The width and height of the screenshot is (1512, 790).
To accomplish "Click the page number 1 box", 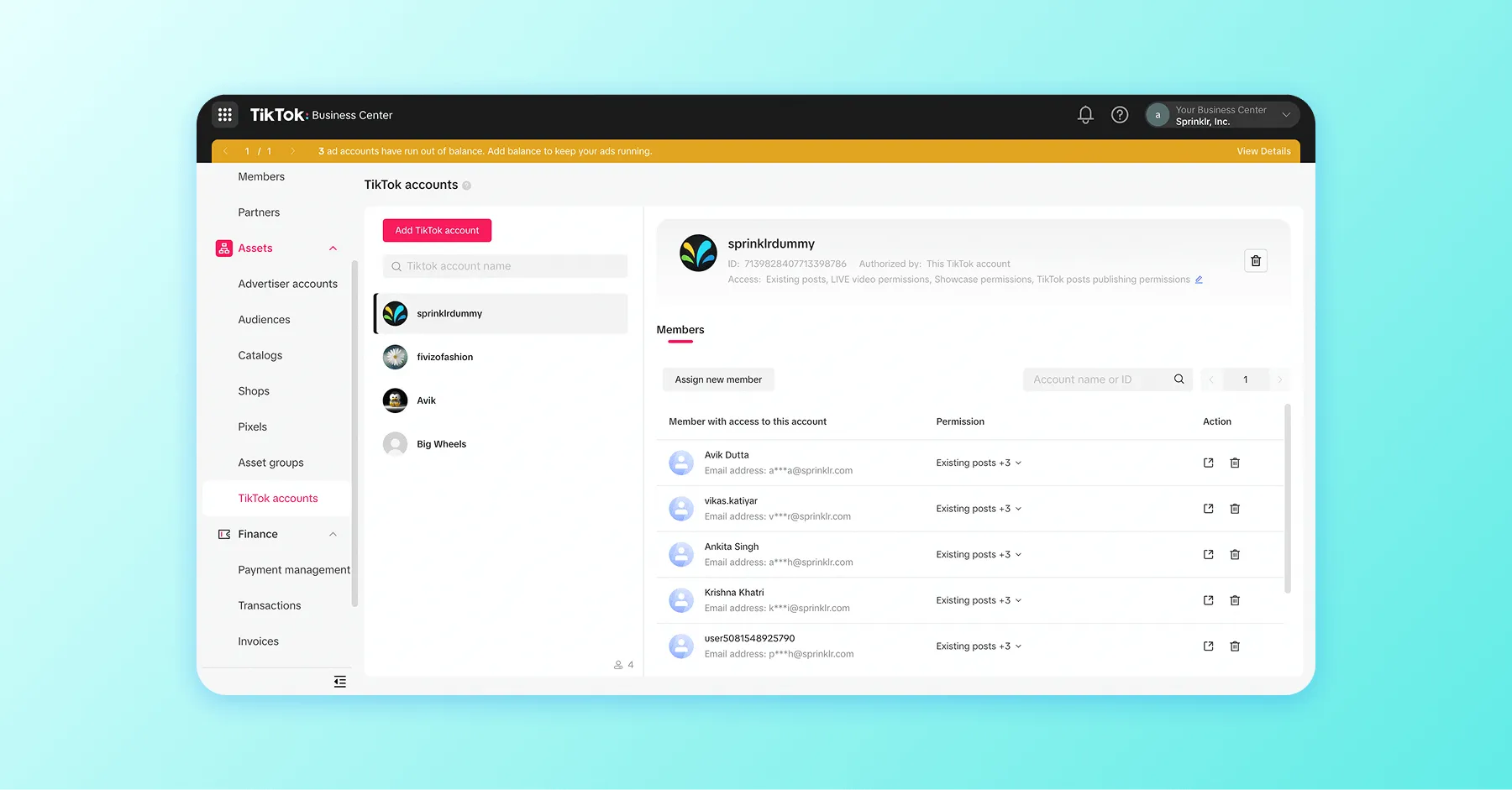I will (1246, 379).
